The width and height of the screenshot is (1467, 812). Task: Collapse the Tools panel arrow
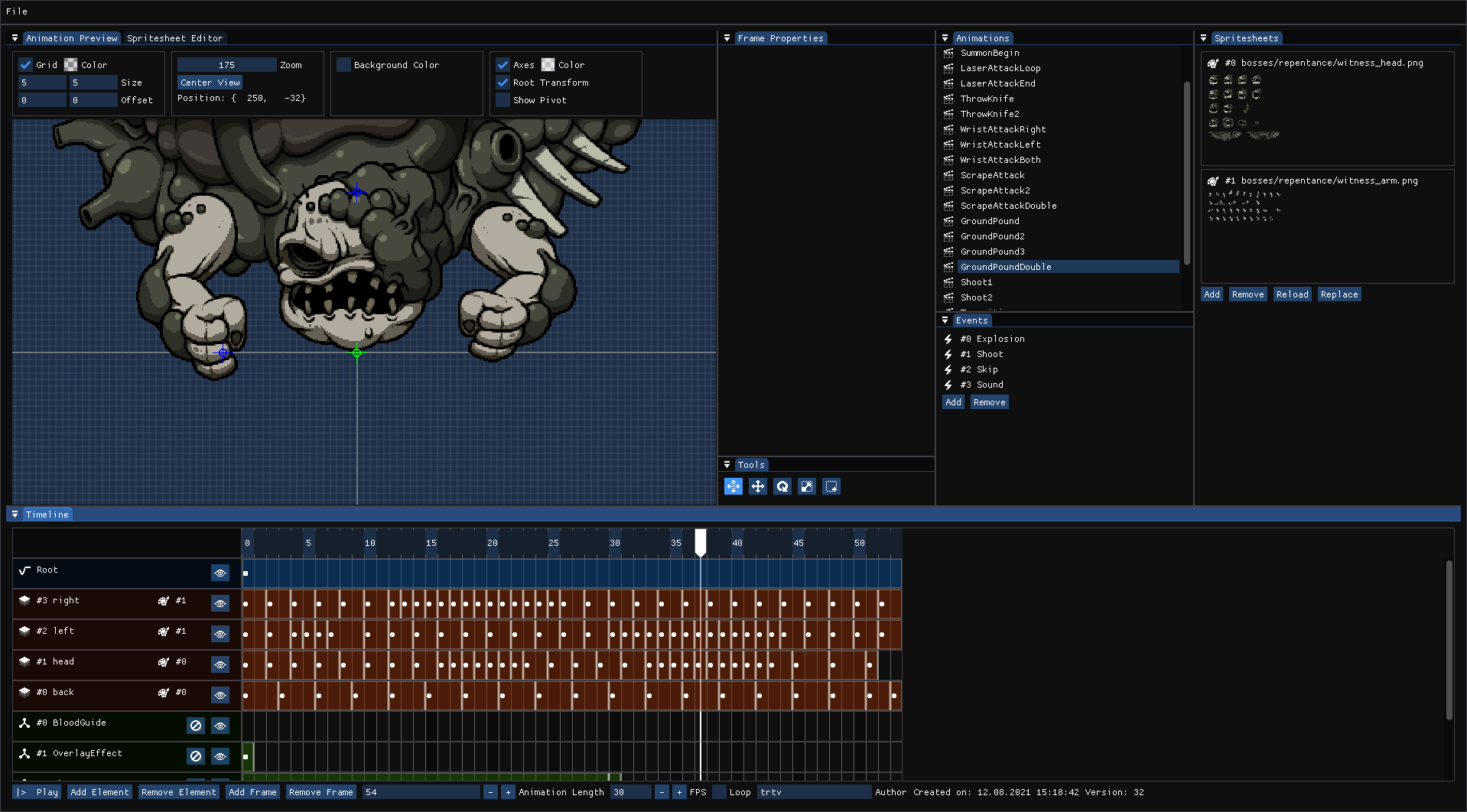click(727, 465)
